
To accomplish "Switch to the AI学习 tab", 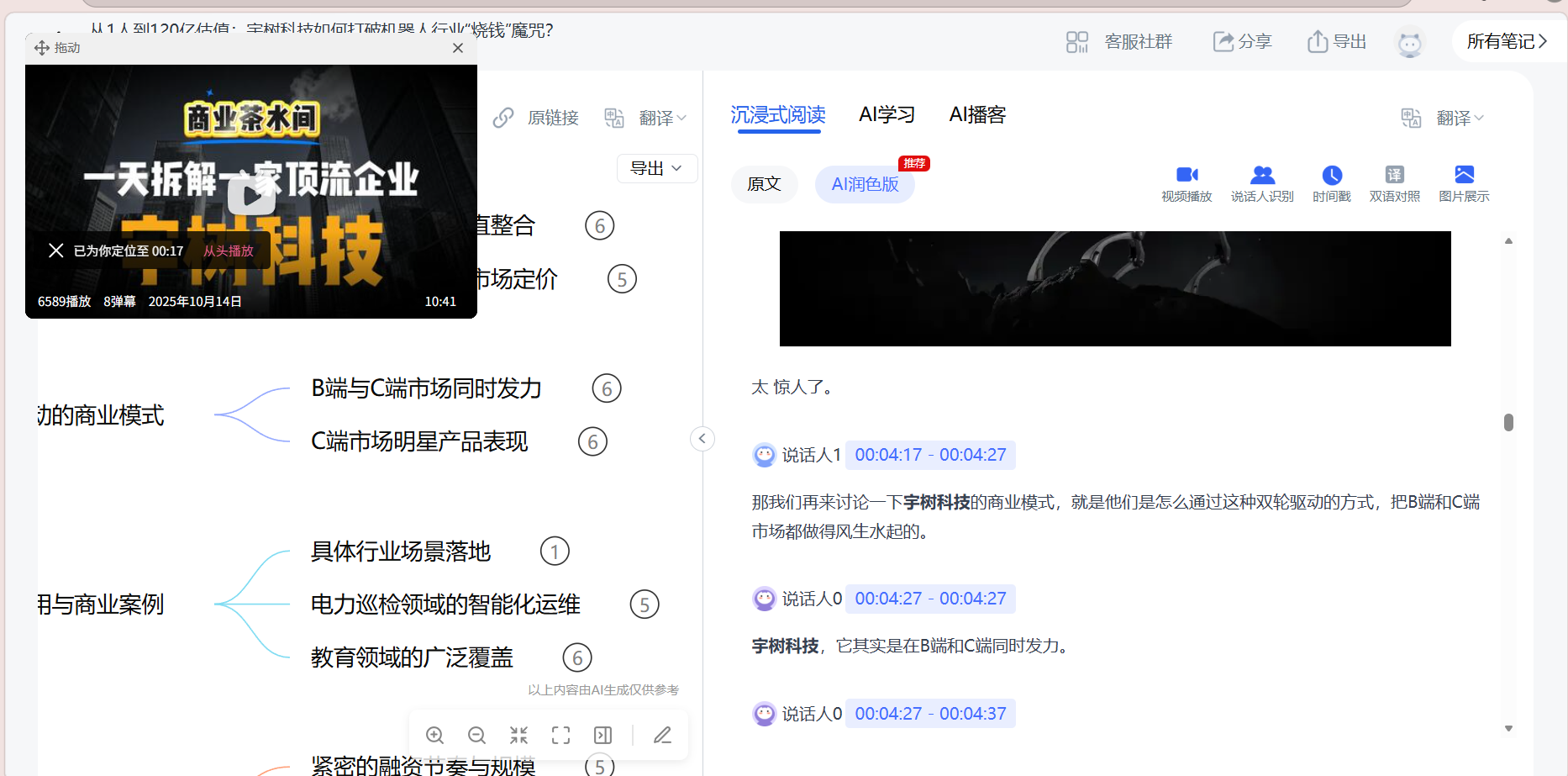I will coord(887,115).
